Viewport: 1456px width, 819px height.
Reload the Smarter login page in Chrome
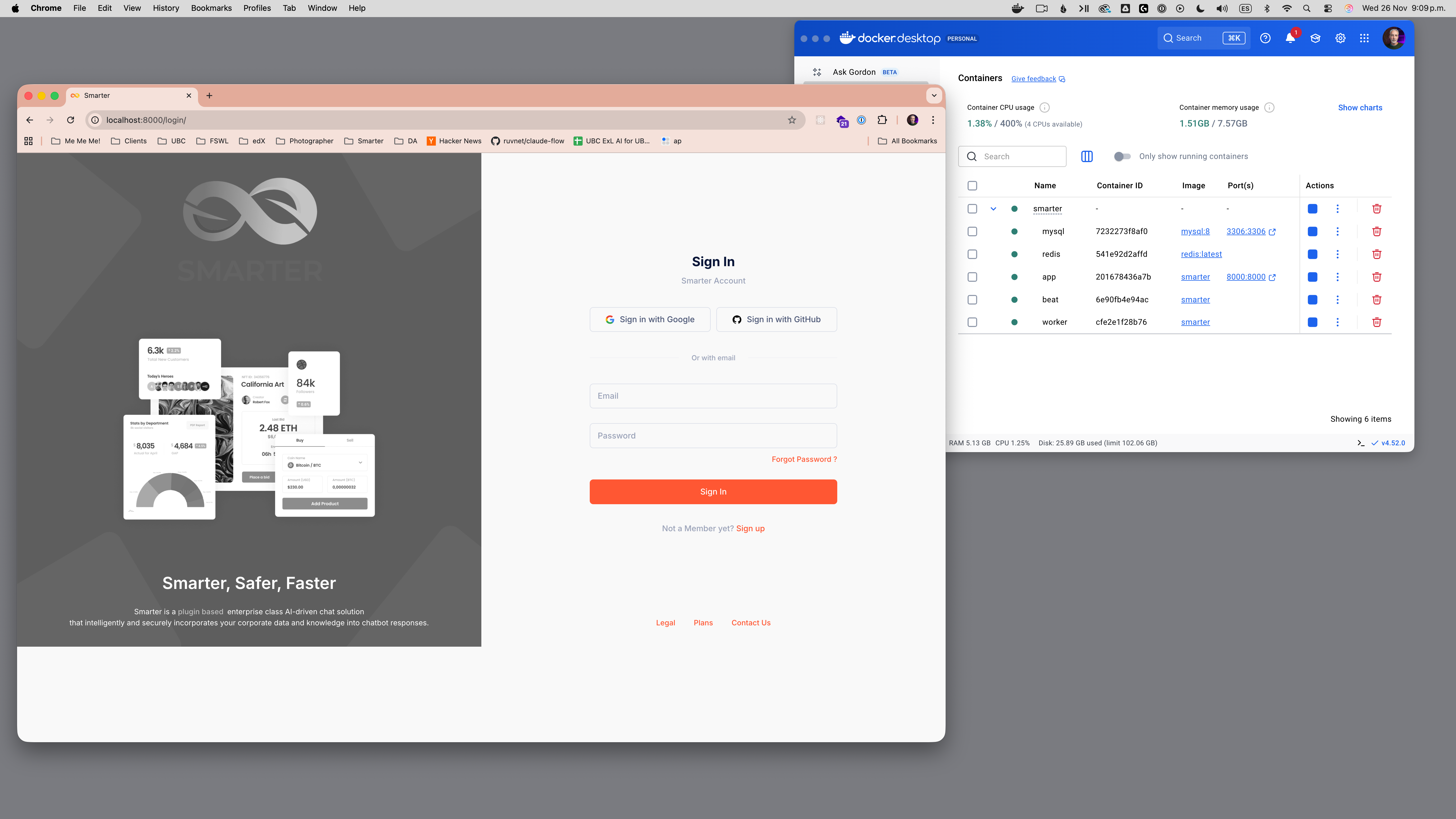pyautogui.click(x=71, y=120)
